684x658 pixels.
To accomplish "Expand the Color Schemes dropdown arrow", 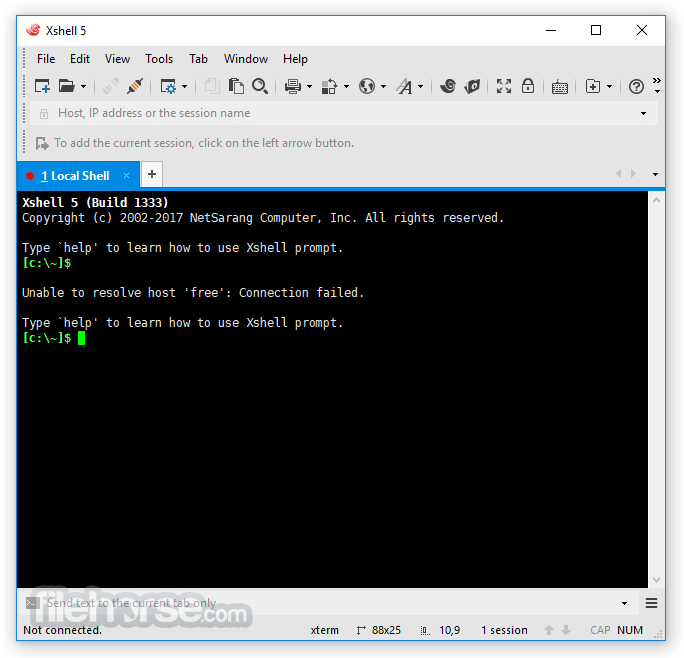I will pyautogui.click(x=346, y=87).
